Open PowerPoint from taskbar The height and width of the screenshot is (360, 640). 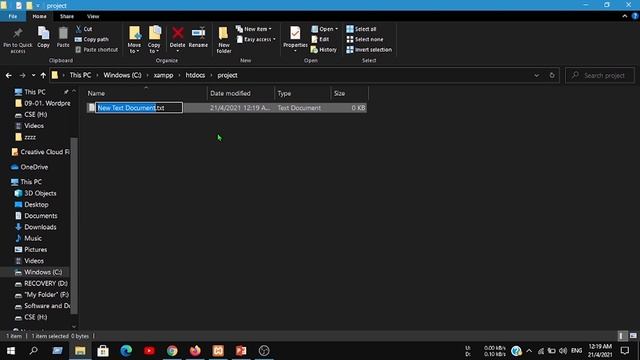241,351
